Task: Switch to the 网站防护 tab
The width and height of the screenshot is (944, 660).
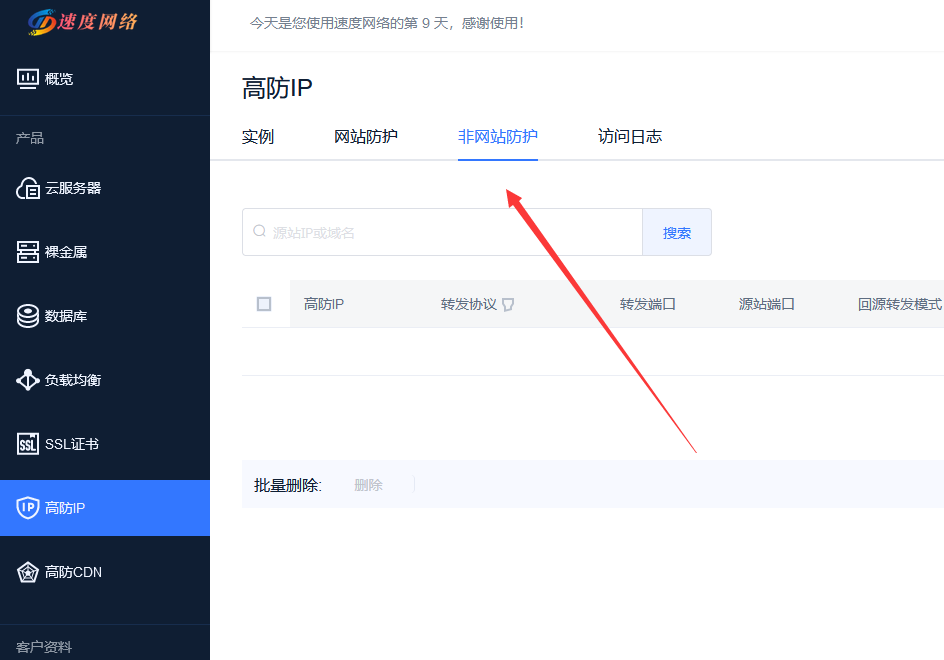Action: coord(365,137)
